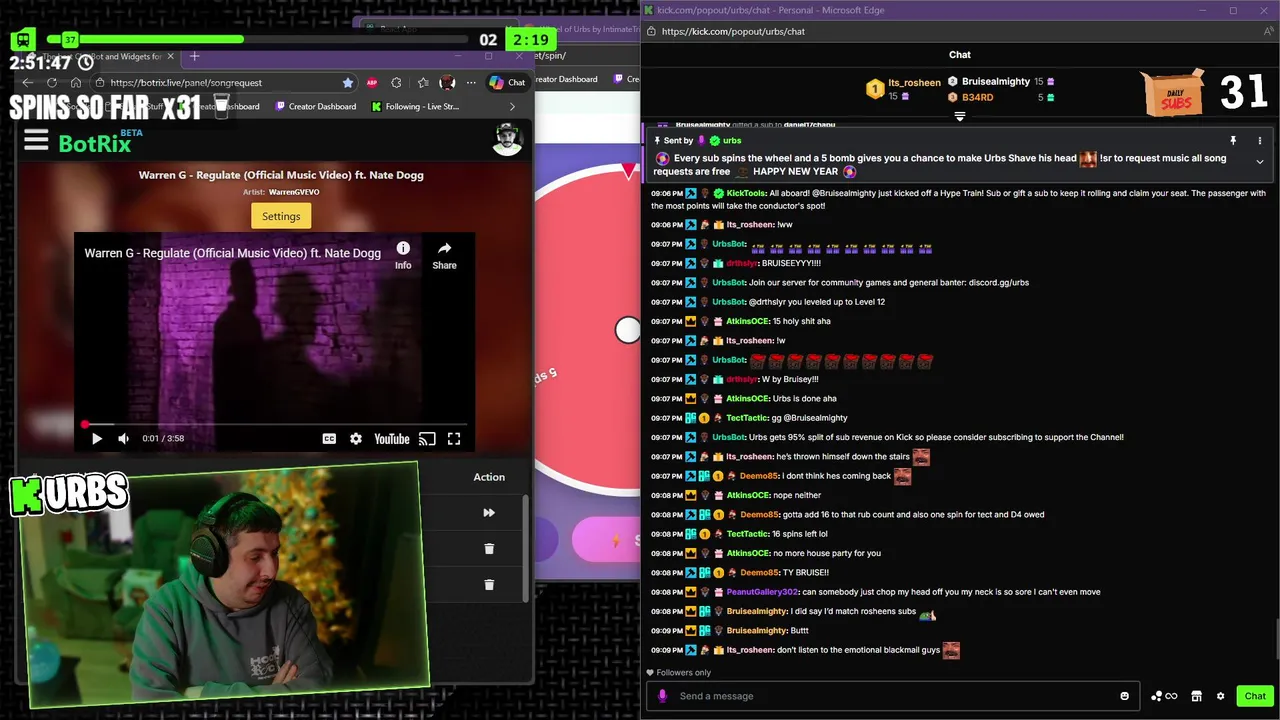
Task: Enter fullscreen on the YouTube player
Action: pos(454,438)
